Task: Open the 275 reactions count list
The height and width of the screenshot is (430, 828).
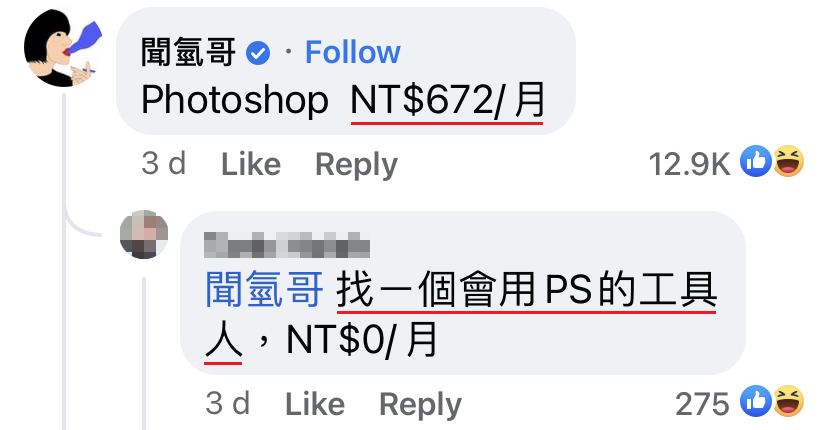Action: click(x=702, y=405)
